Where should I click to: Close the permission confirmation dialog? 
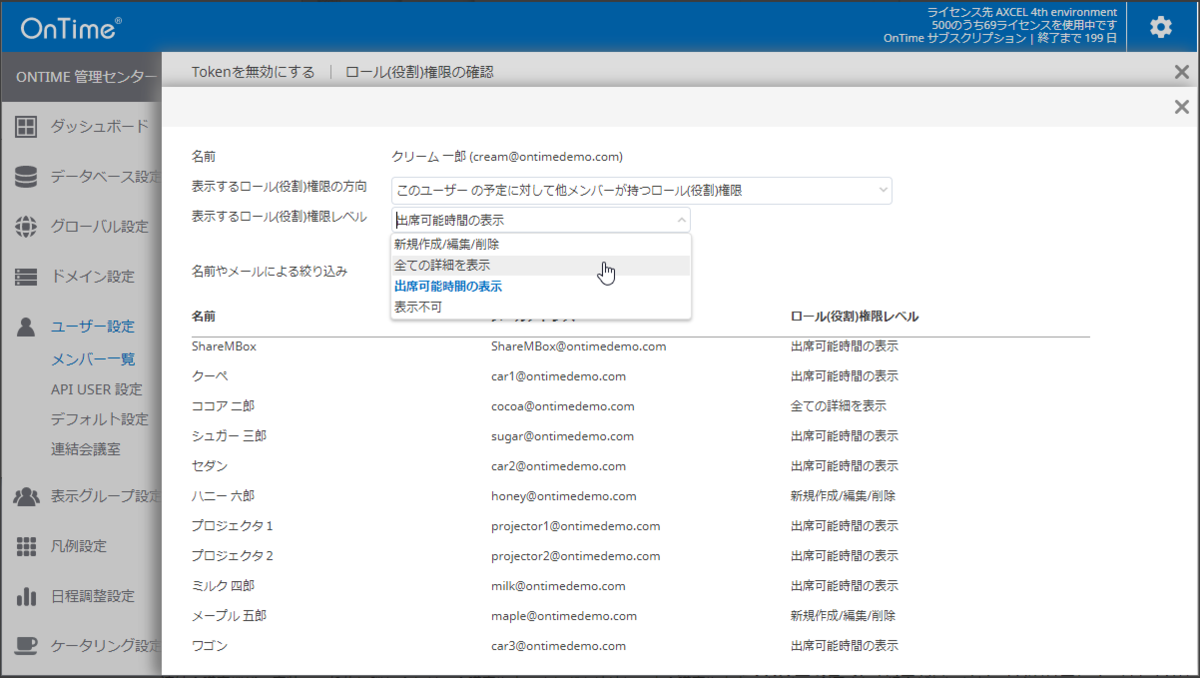[1181, 106]
